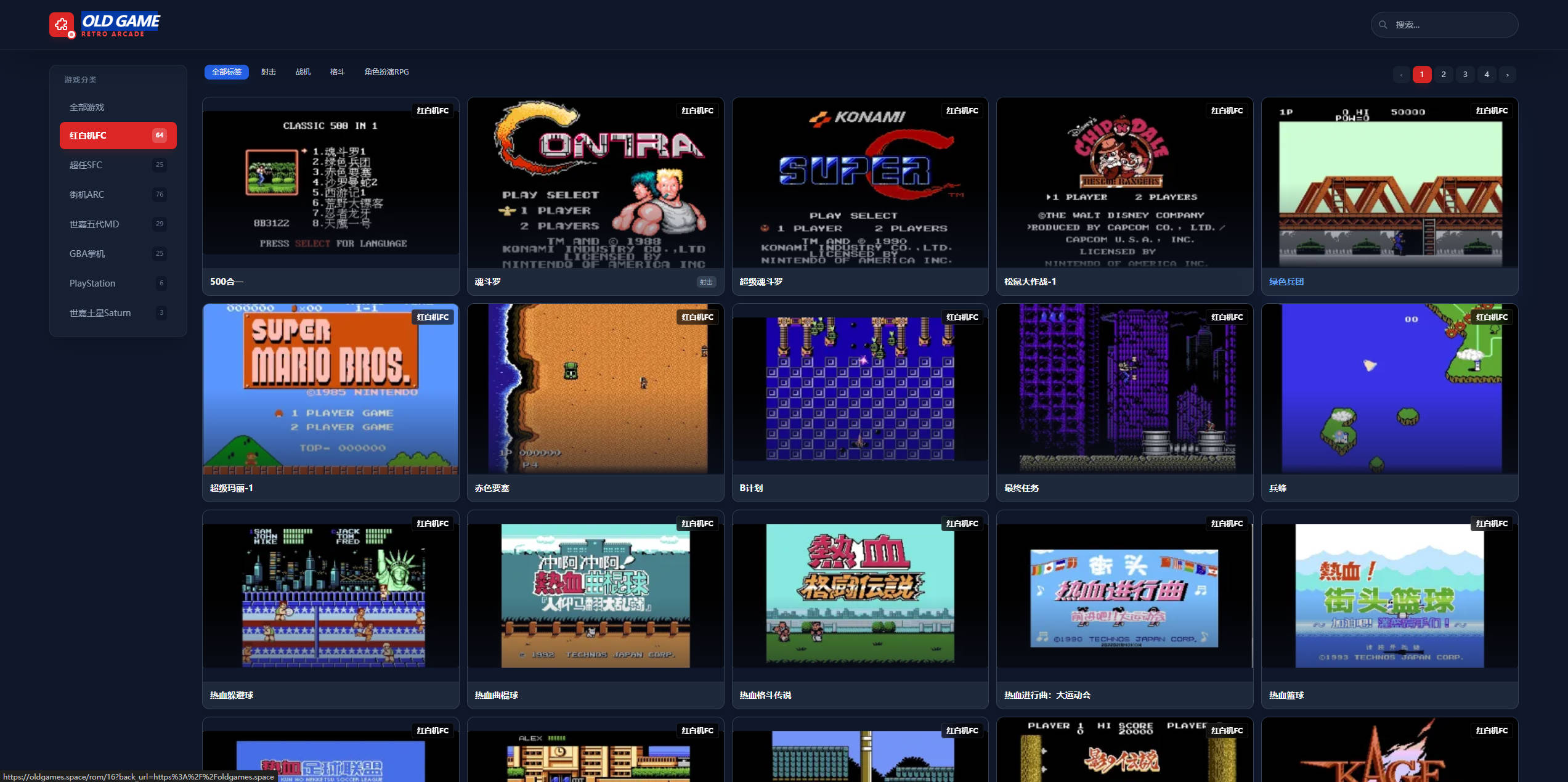The width and height of the screenshot is (1568, 782).
Task: Open 街机ARC category
Action: coord(118,195)
